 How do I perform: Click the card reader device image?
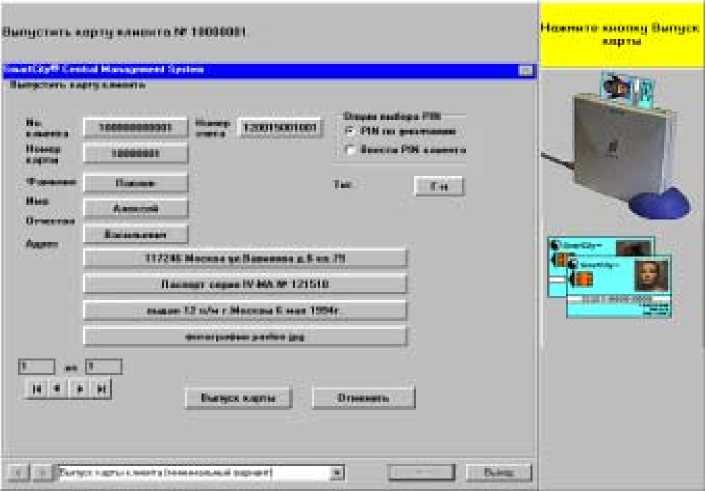click(623, 148)
